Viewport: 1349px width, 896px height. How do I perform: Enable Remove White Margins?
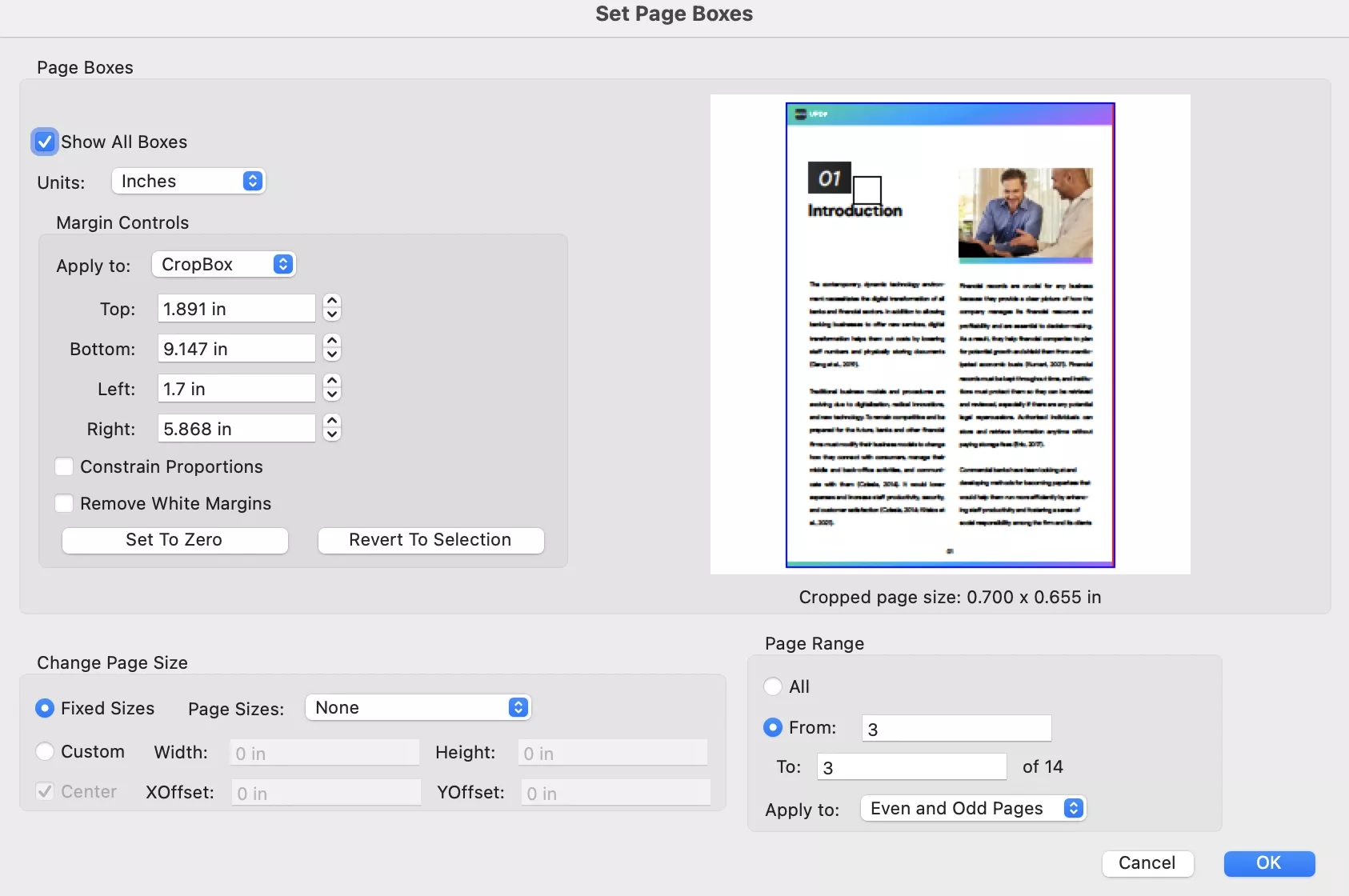coord(64,503)
